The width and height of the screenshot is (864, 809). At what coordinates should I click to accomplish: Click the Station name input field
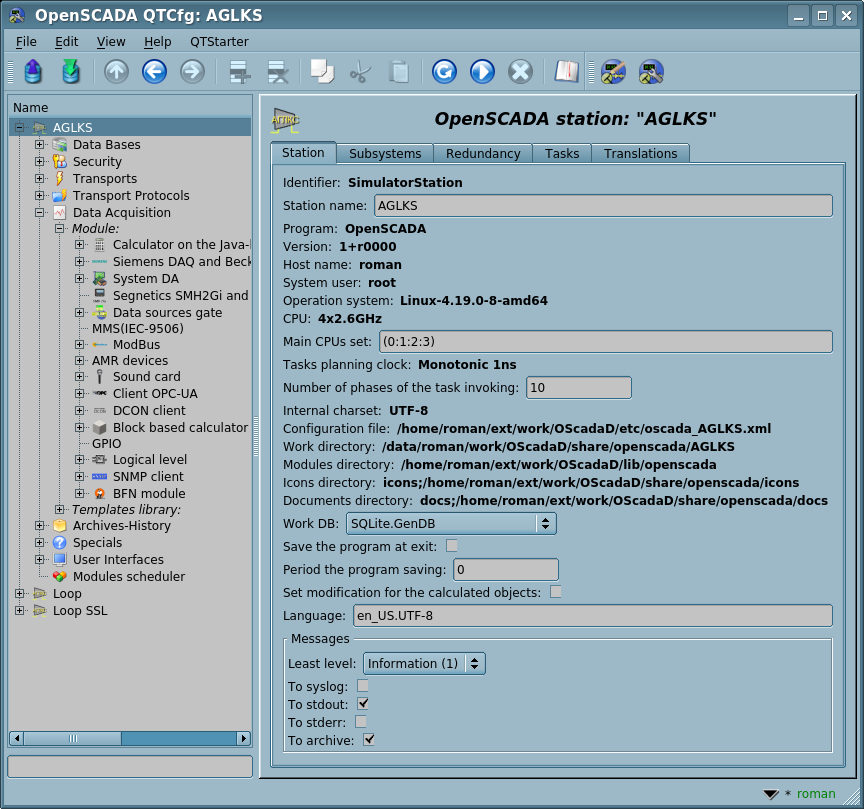pyautogui.click(x=603, y=206)
